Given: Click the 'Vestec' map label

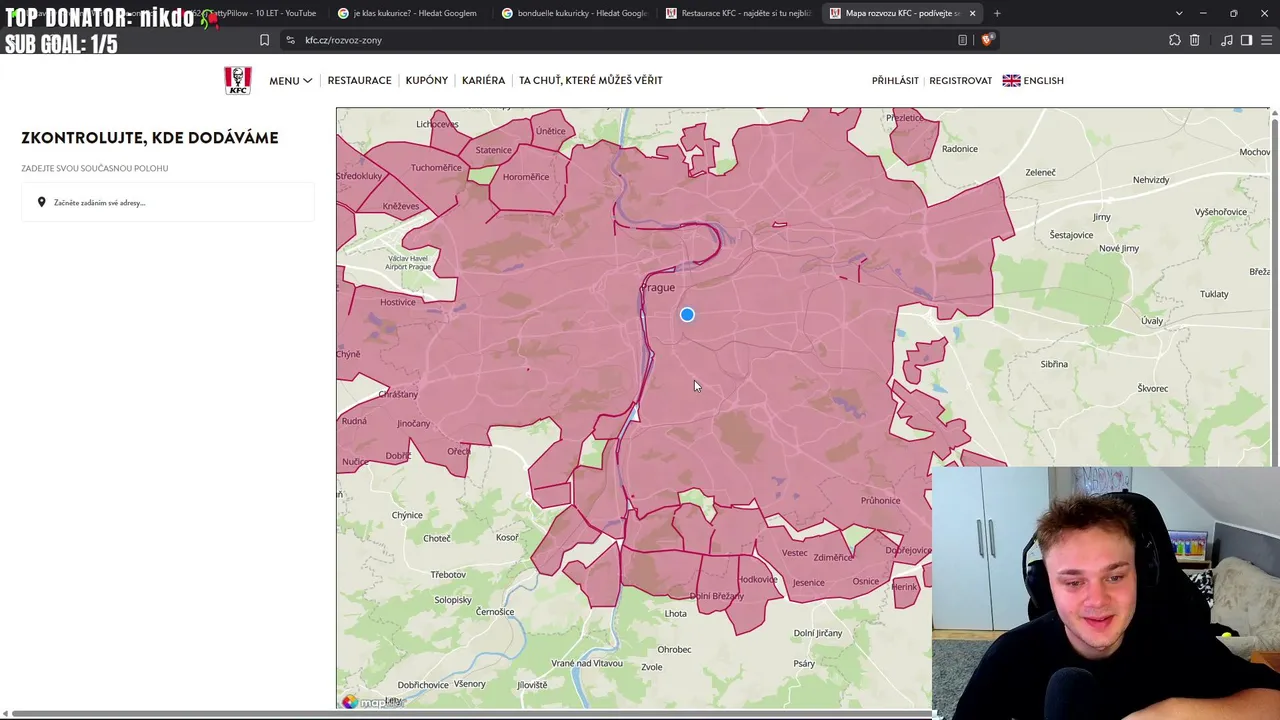Looking at the screenshot, I should [x=794, y=553].
